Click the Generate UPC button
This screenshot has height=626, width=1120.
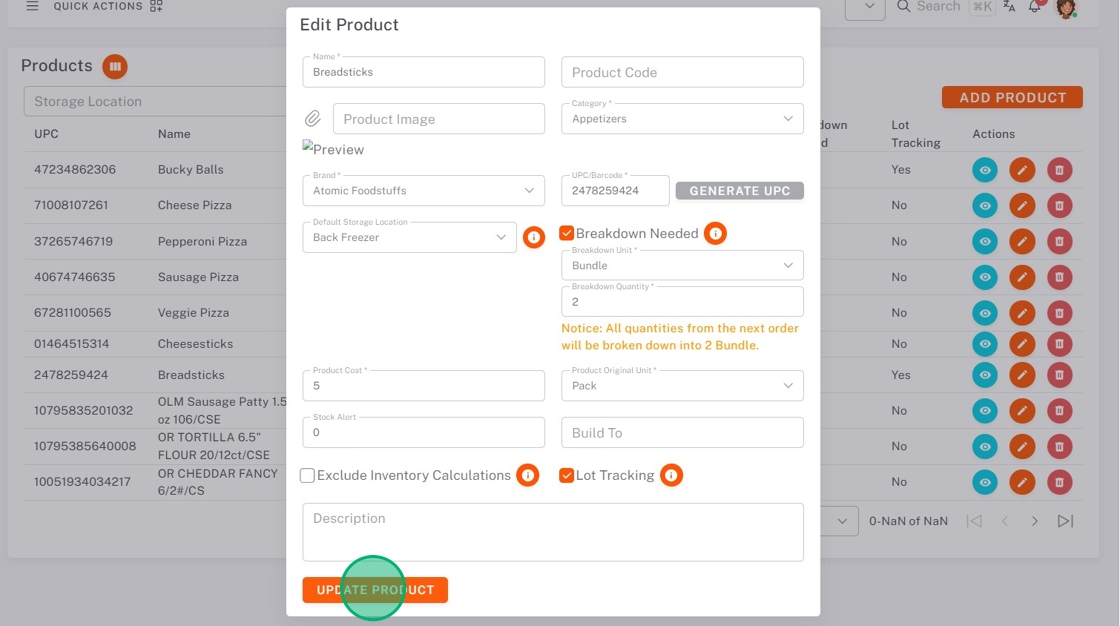coord(739,191)
